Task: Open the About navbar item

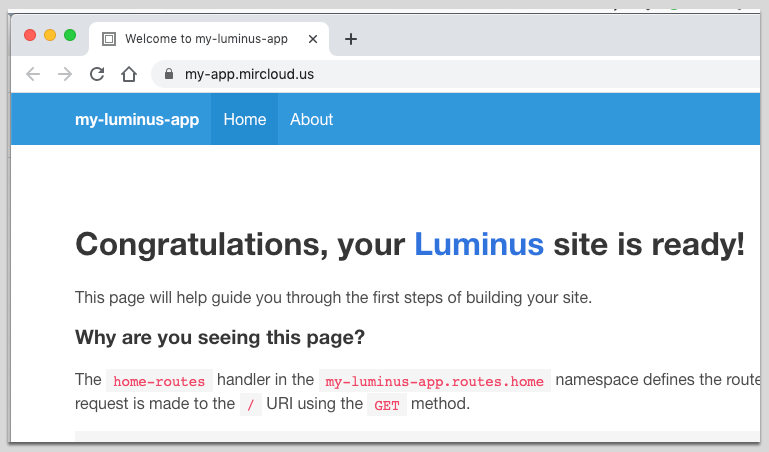Action: pos(311,119)
